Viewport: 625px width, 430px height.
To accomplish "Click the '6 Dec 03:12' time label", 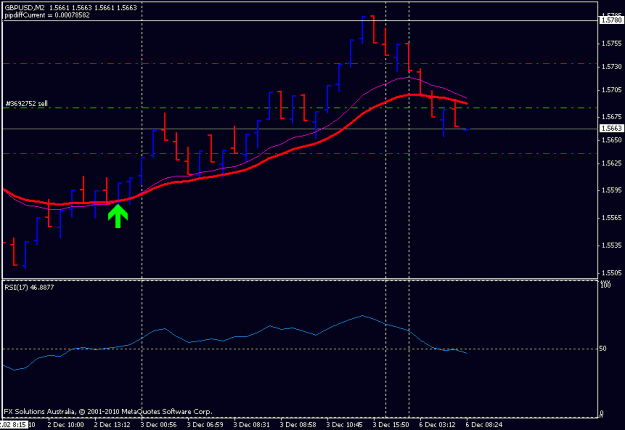I will 437,425.
